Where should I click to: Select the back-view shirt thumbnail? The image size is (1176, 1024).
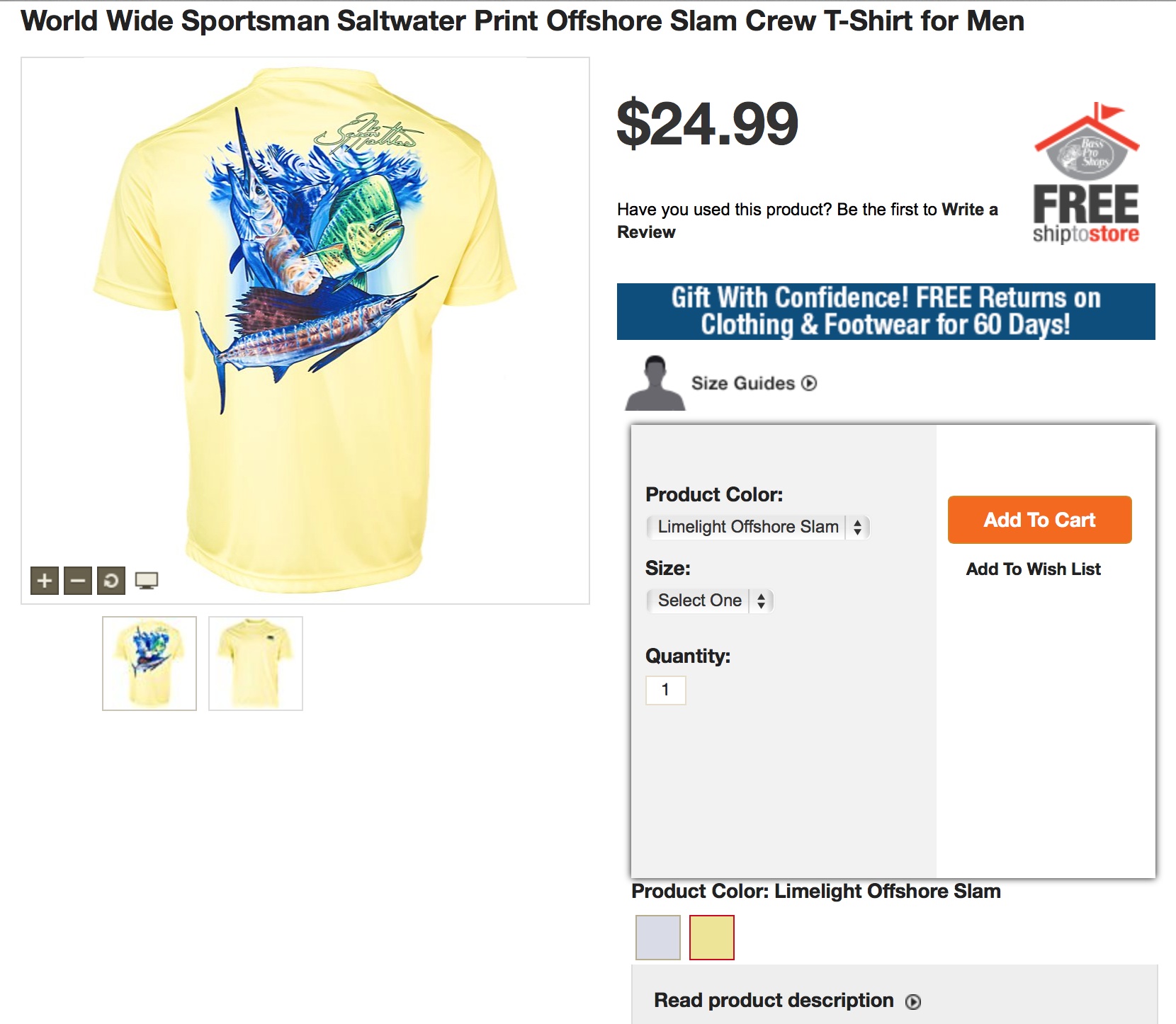[x=149, y=664]
